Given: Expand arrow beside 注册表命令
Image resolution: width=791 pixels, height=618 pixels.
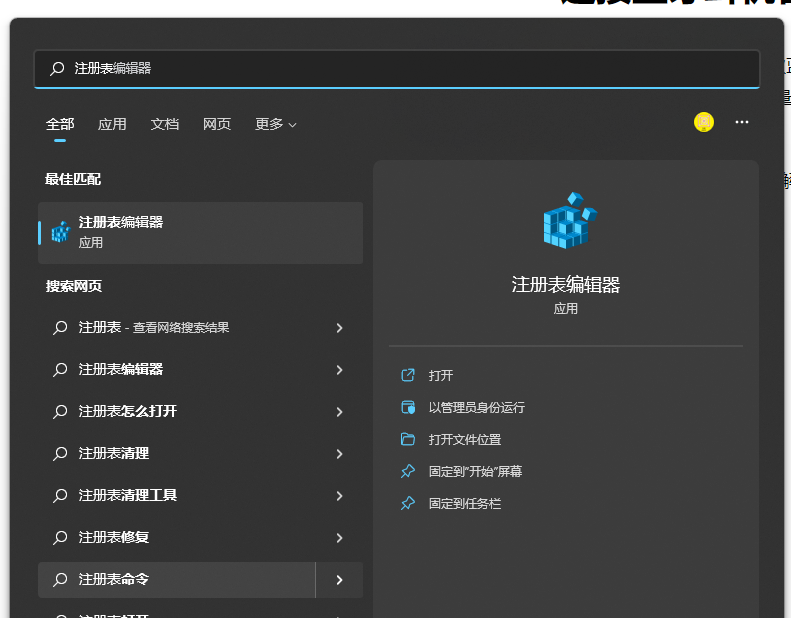Looking at the screenshot, I should [x=340, y=580].
